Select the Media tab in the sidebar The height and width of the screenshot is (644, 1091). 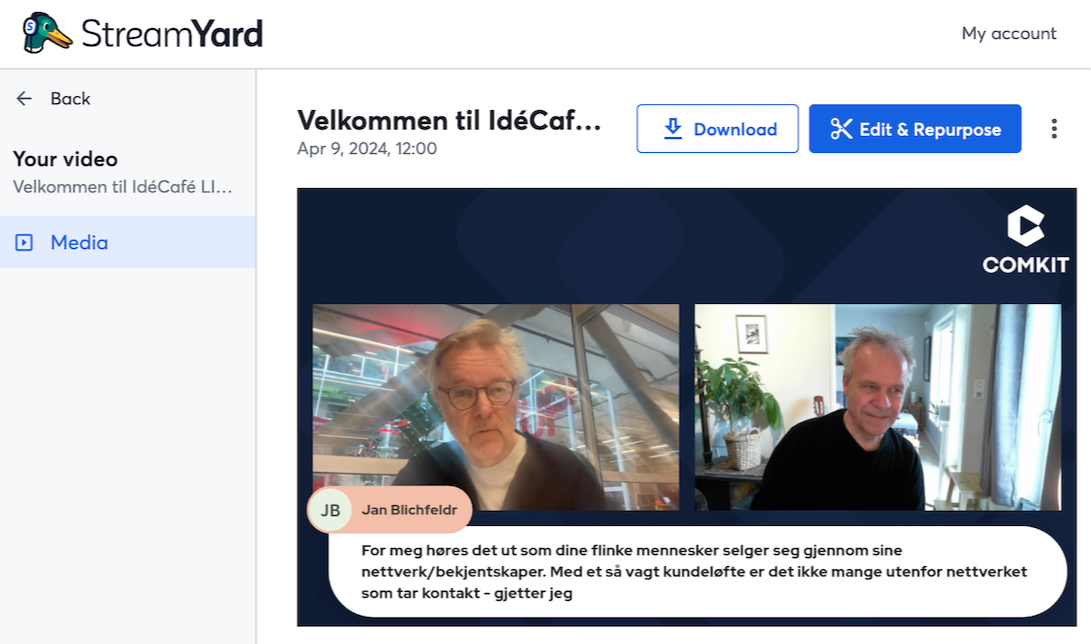pos(128,243)
